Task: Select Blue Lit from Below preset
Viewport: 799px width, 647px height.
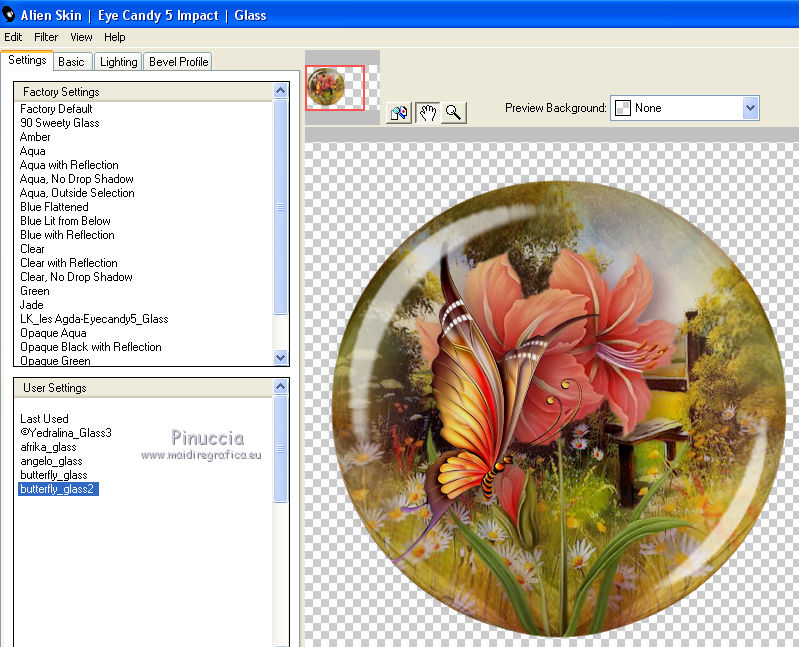Action: click(x=65, y=221)
